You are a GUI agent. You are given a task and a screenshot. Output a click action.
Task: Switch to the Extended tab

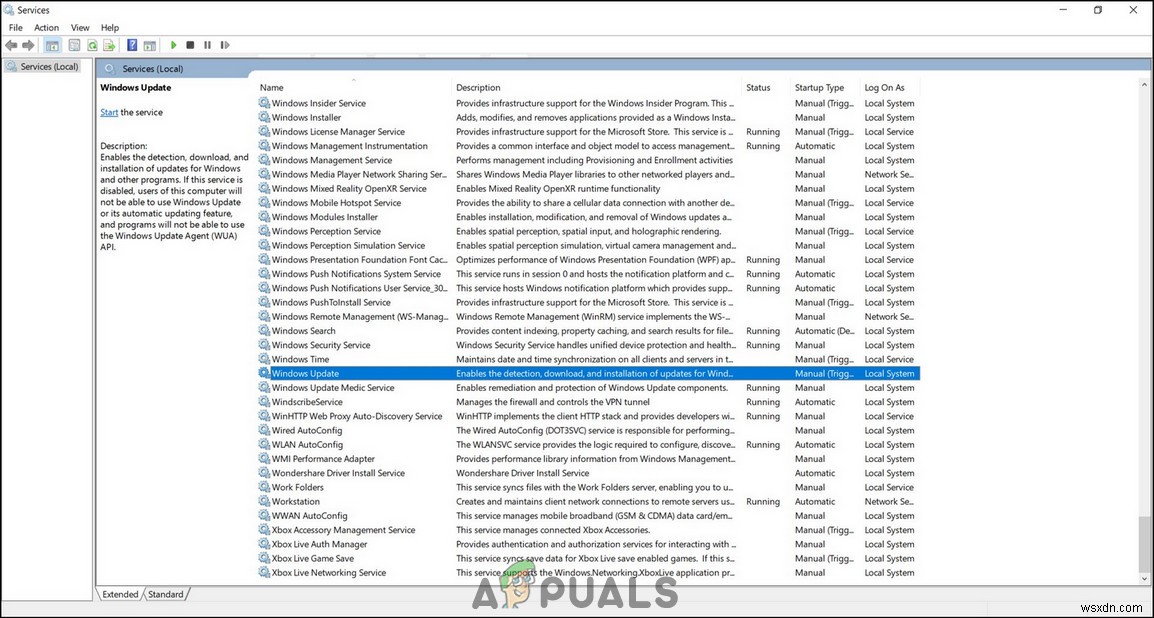pyautogui.click(x=120, y=594)
